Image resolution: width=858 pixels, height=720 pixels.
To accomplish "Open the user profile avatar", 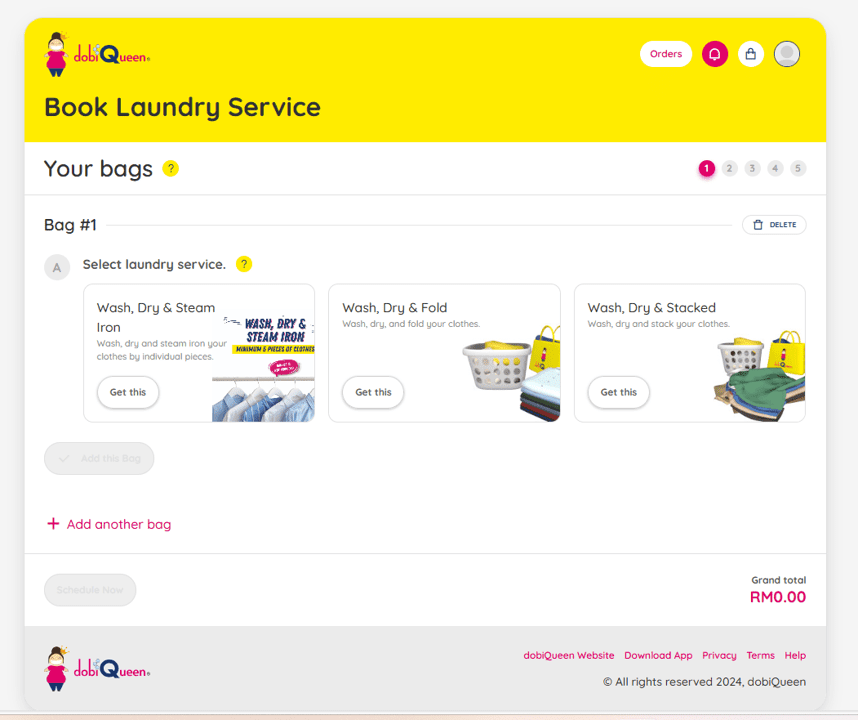I will tap(787, 54).
